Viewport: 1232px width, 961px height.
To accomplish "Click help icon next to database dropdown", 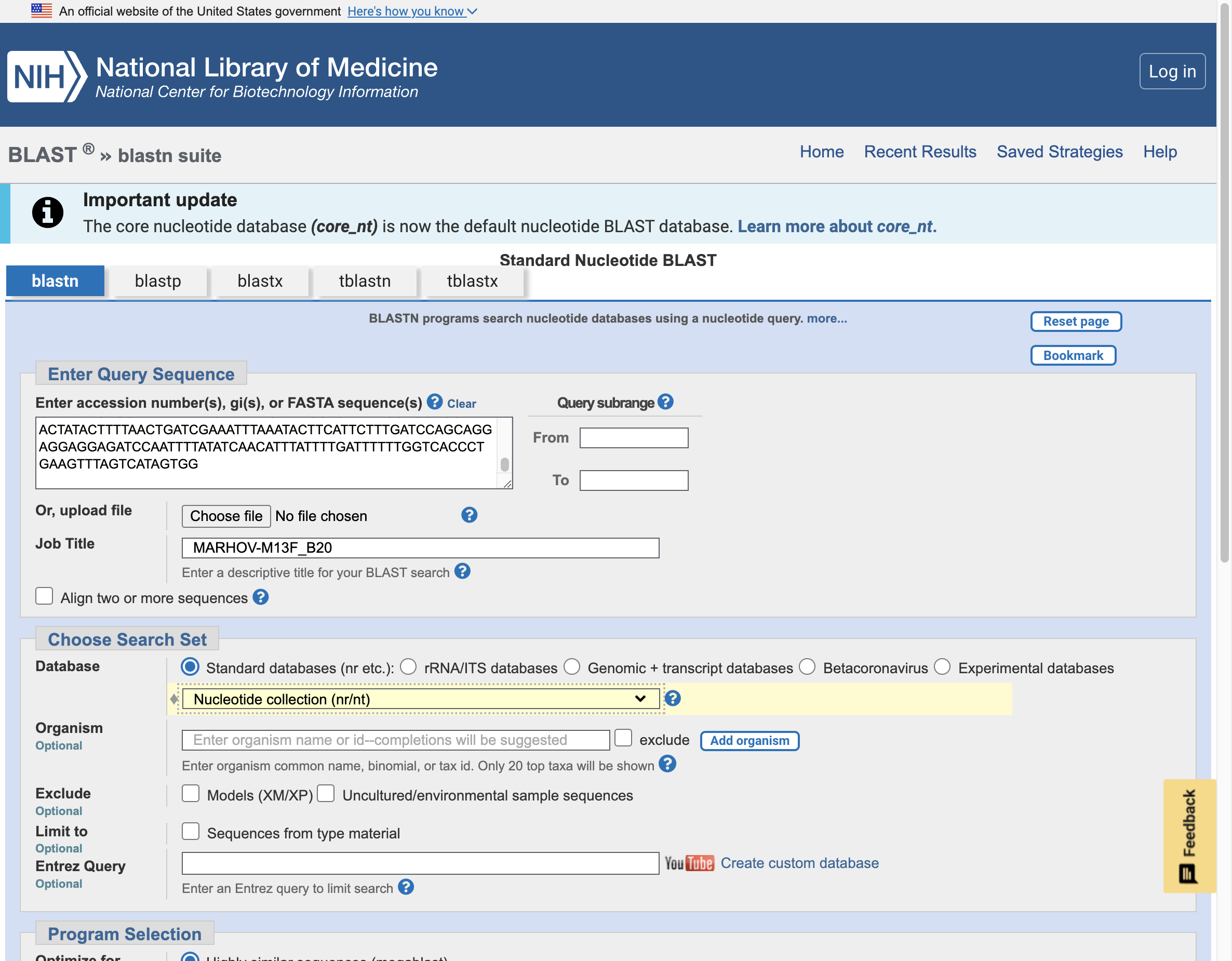I will (x=673, y=699).
